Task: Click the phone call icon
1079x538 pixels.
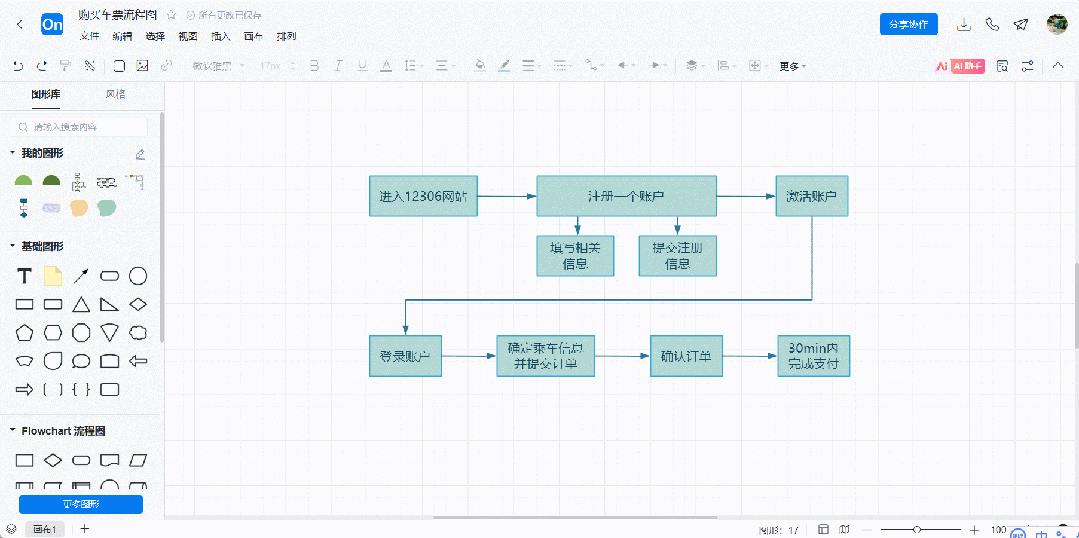Action: point(992,24)
